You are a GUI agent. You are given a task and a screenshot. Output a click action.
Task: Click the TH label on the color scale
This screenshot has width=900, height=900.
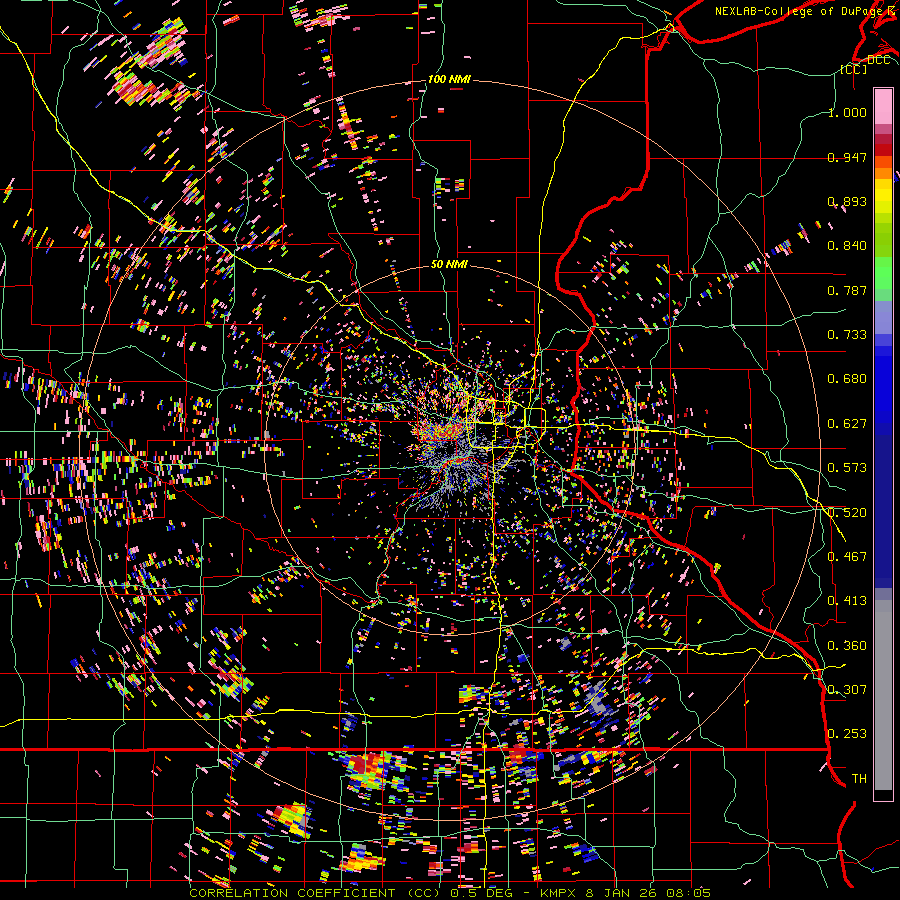(x=859, y=779)
